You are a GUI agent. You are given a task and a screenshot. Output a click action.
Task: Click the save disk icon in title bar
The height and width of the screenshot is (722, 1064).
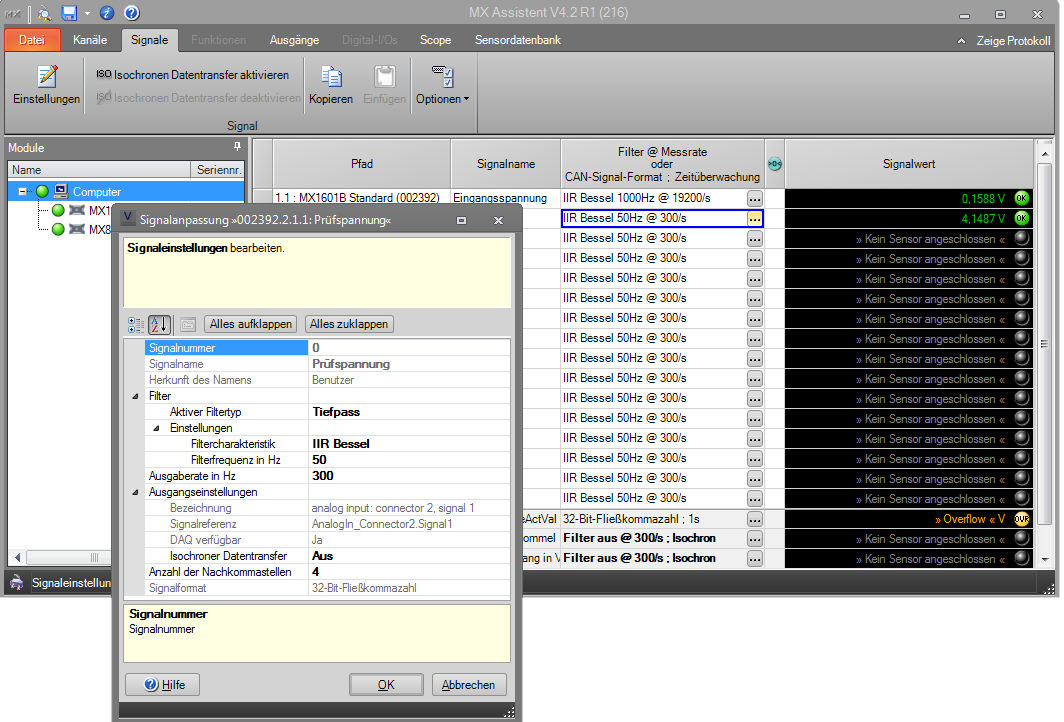[x=69, y=13]
